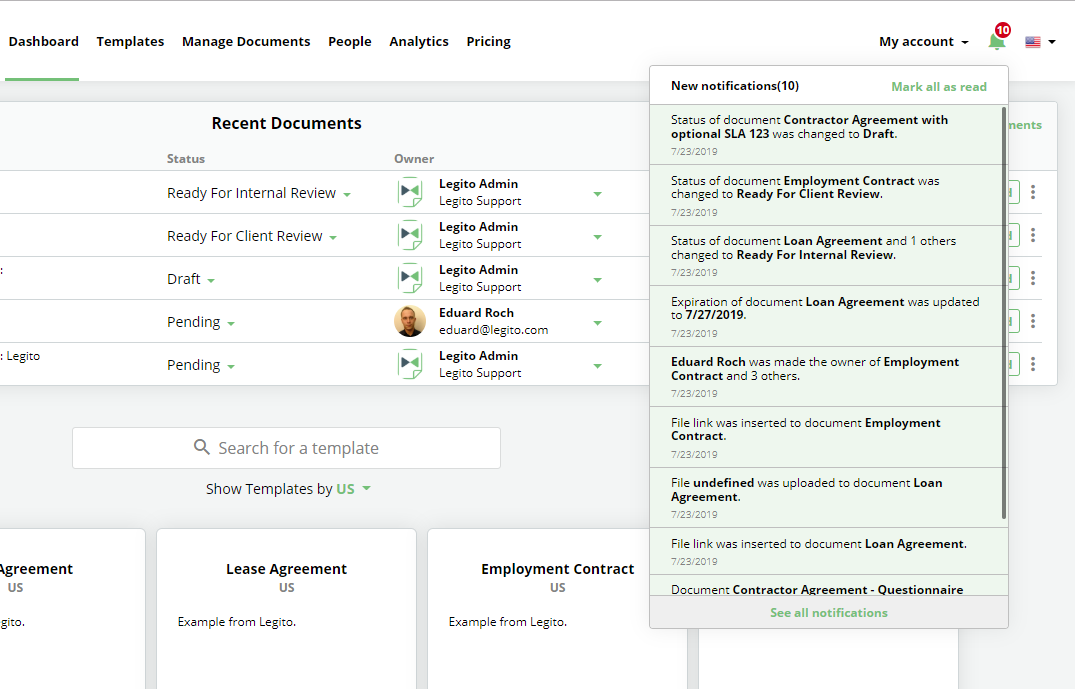Open the notifications bell icon
The image size is (1075, 689).
coord(996,42)
